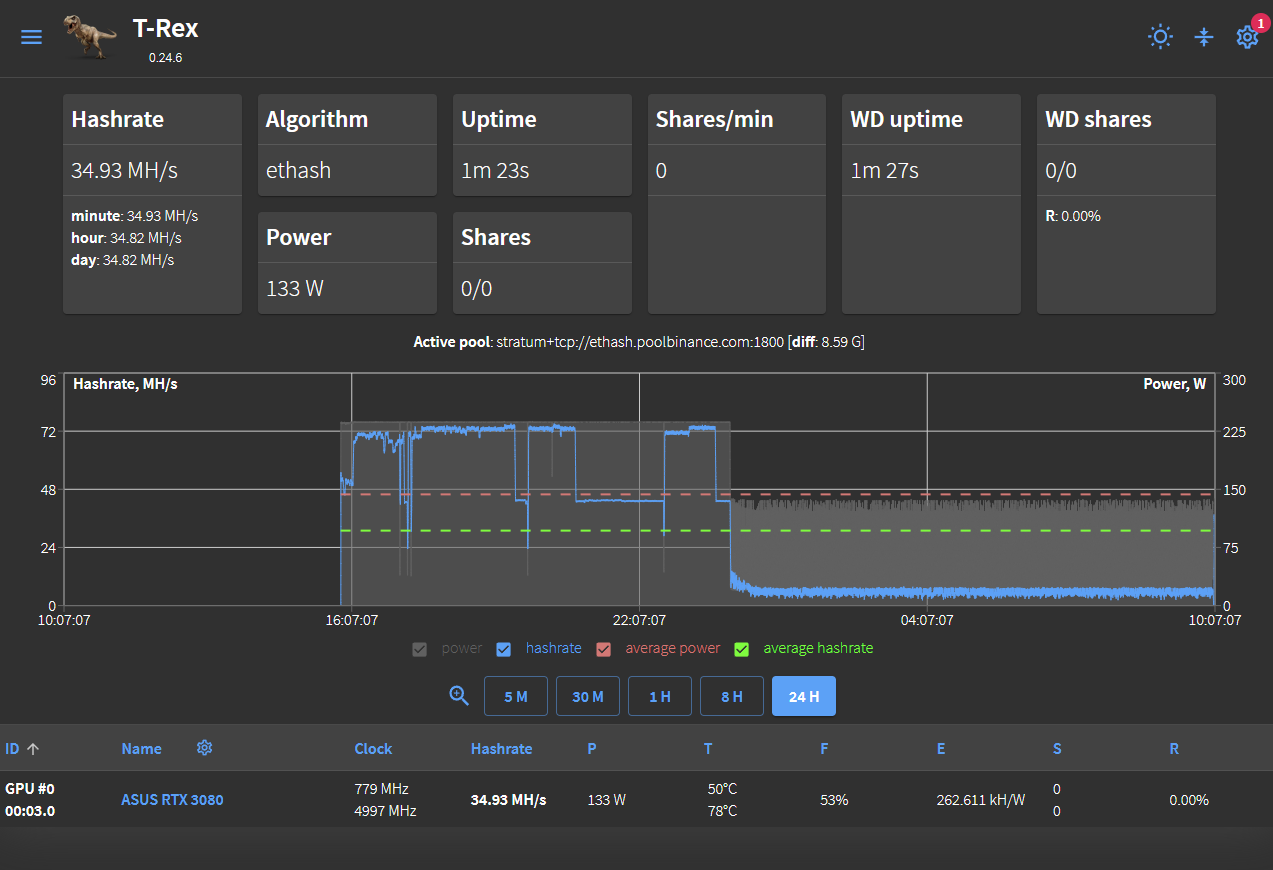
Task: Open settings via the gear with notification badge
Action: [x=1247, y=38]
